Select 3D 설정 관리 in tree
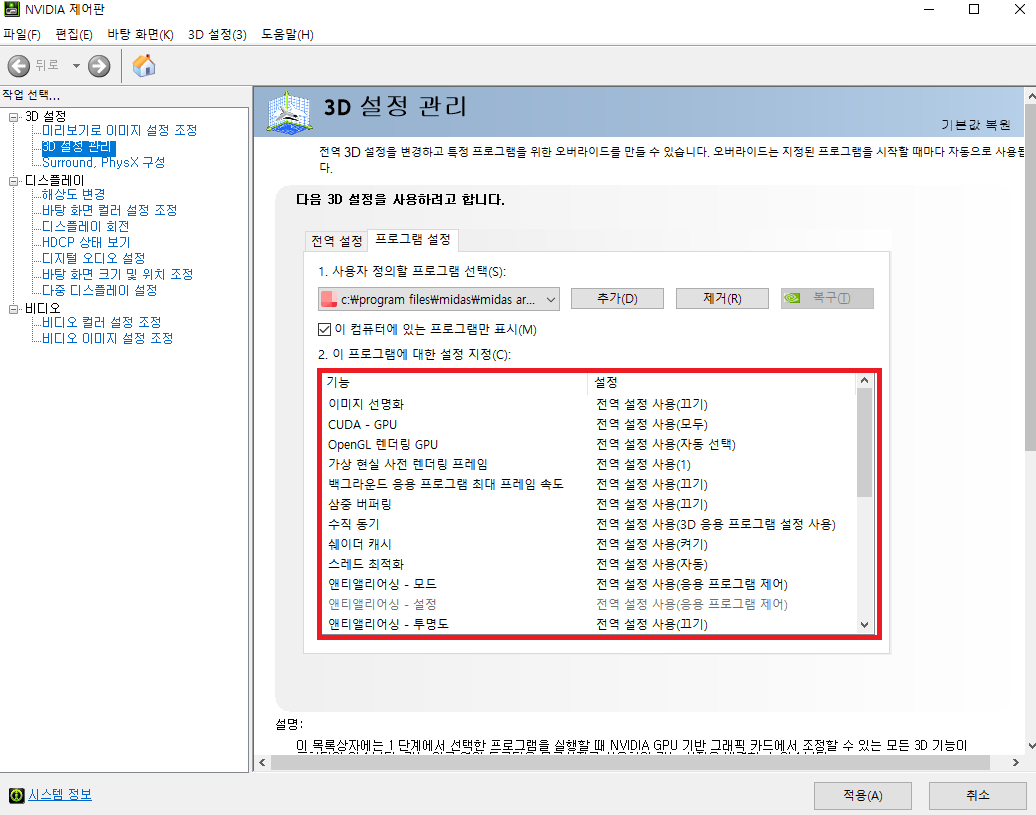This screenshot has height=815, width=1036. pos(79,147)
